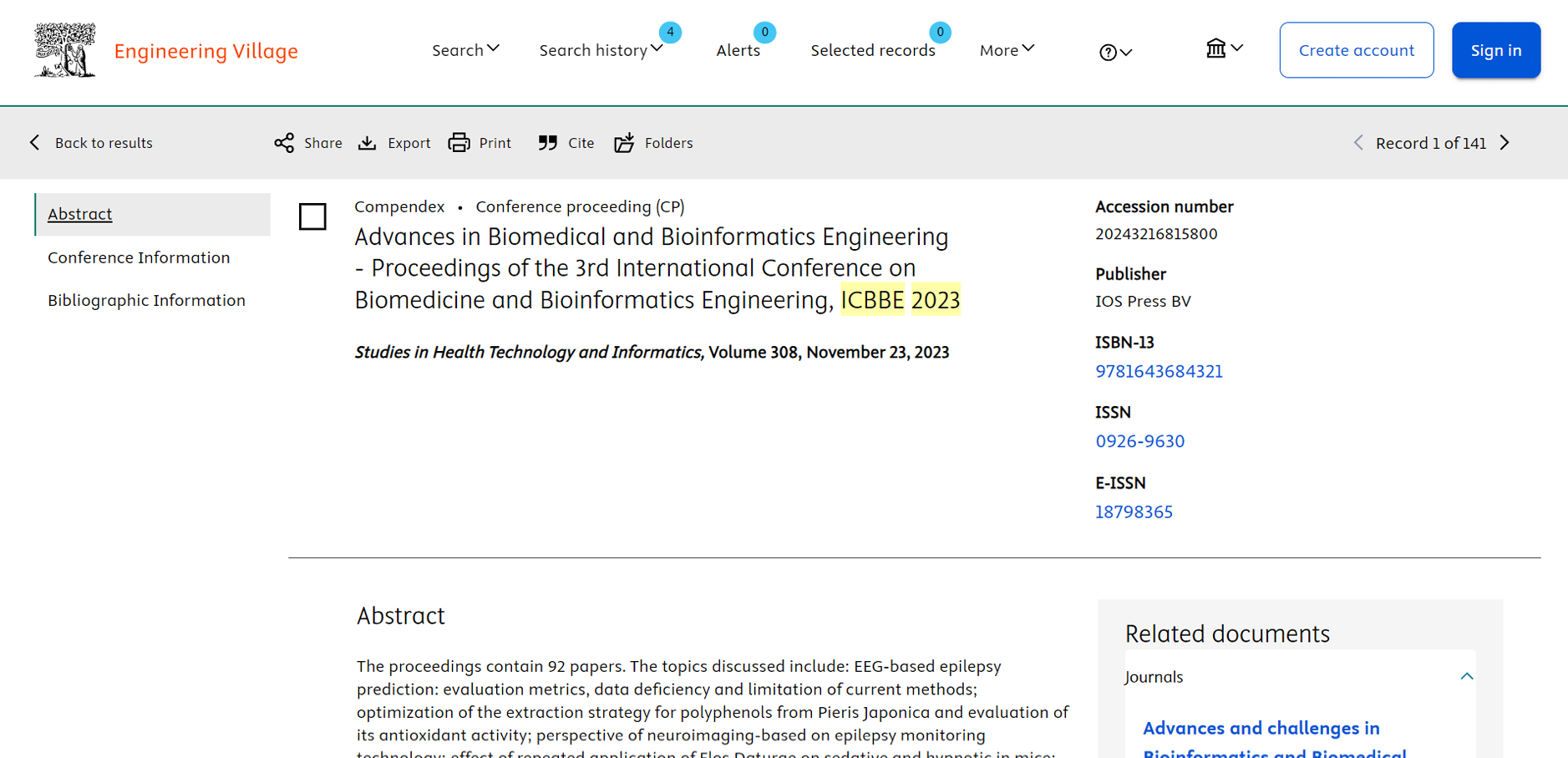
Task: Click the Sign in button
Action: [x=1495, y=50]
